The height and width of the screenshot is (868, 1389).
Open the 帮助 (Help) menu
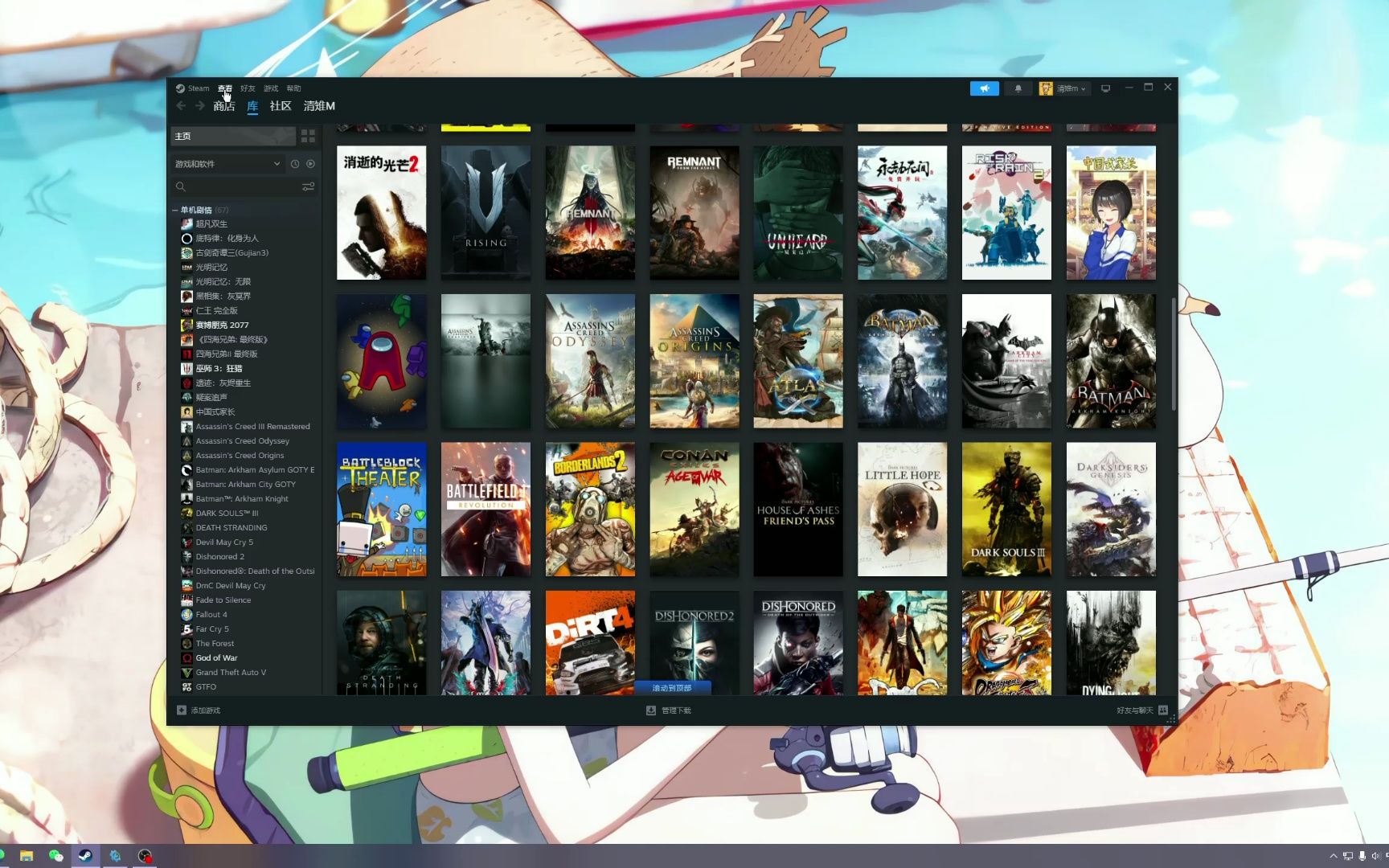coord(294,88)
